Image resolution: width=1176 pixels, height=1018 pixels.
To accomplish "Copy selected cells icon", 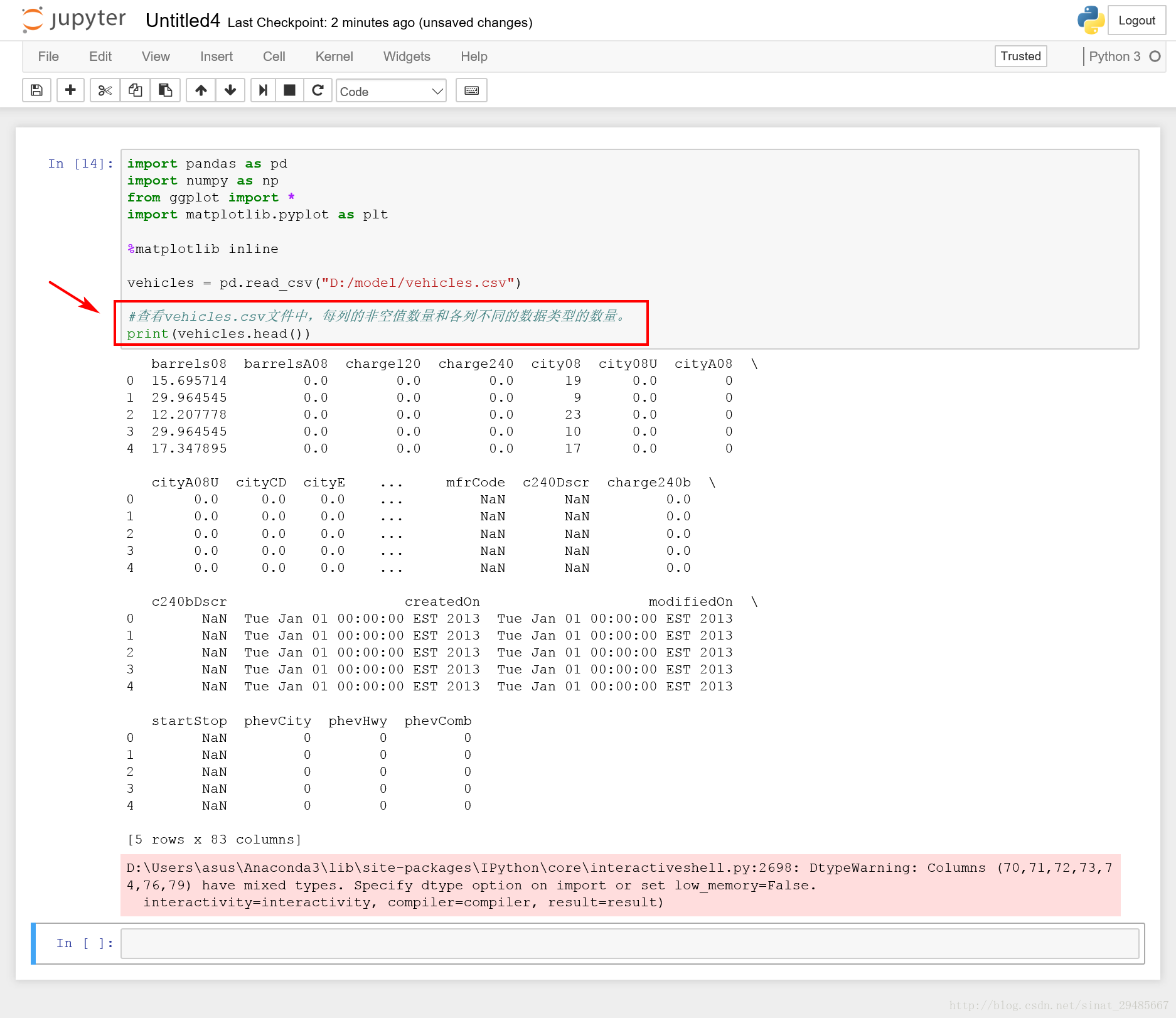I will [x=135, y=90].
